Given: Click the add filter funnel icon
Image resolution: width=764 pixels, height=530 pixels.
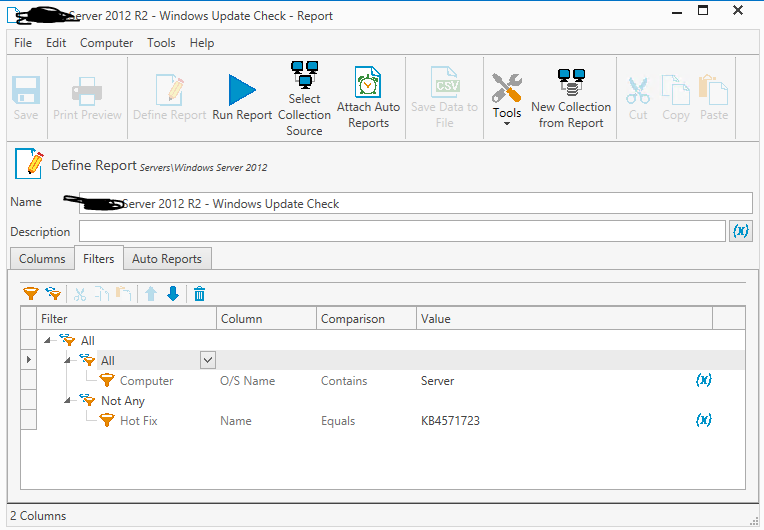Looking at the screenshot, I should point(30,294).
